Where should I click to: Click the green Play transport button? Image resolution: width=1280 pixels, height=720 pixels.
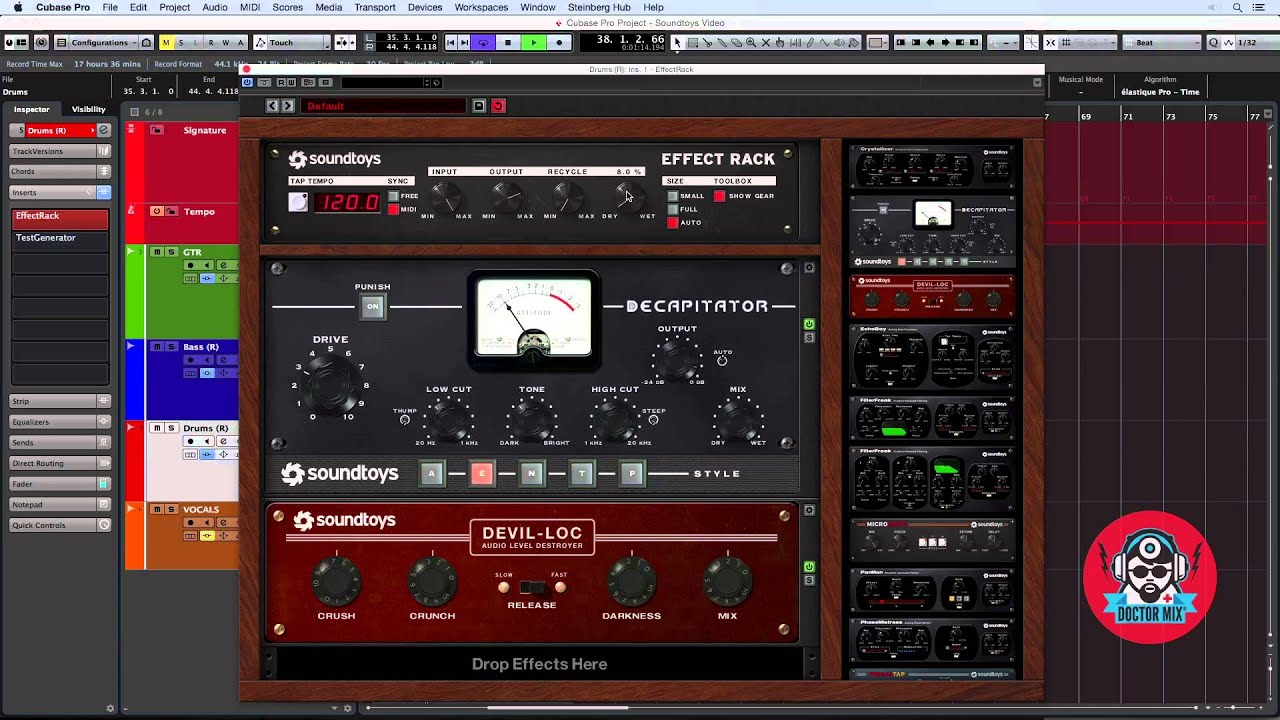(534, 42)
